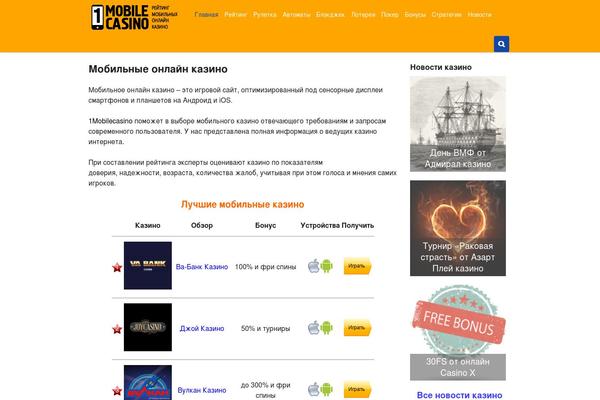Open Джой Казино review link

[202, 328]
